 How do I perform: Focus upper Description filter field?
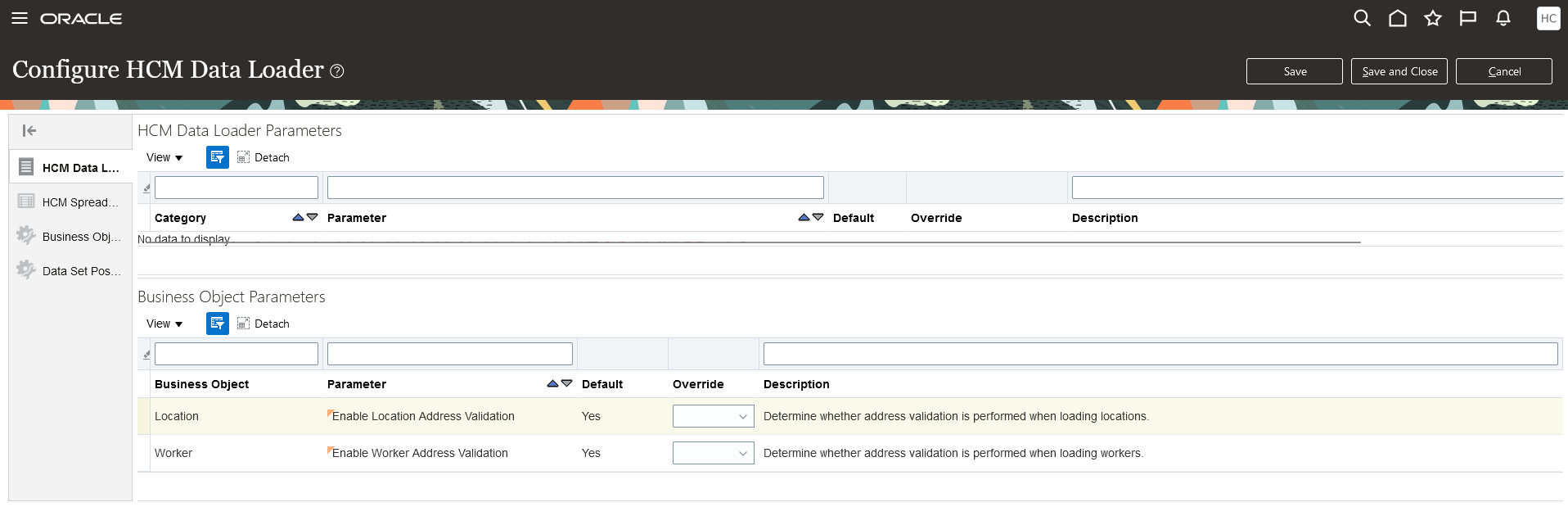(x=1319, y=188)
